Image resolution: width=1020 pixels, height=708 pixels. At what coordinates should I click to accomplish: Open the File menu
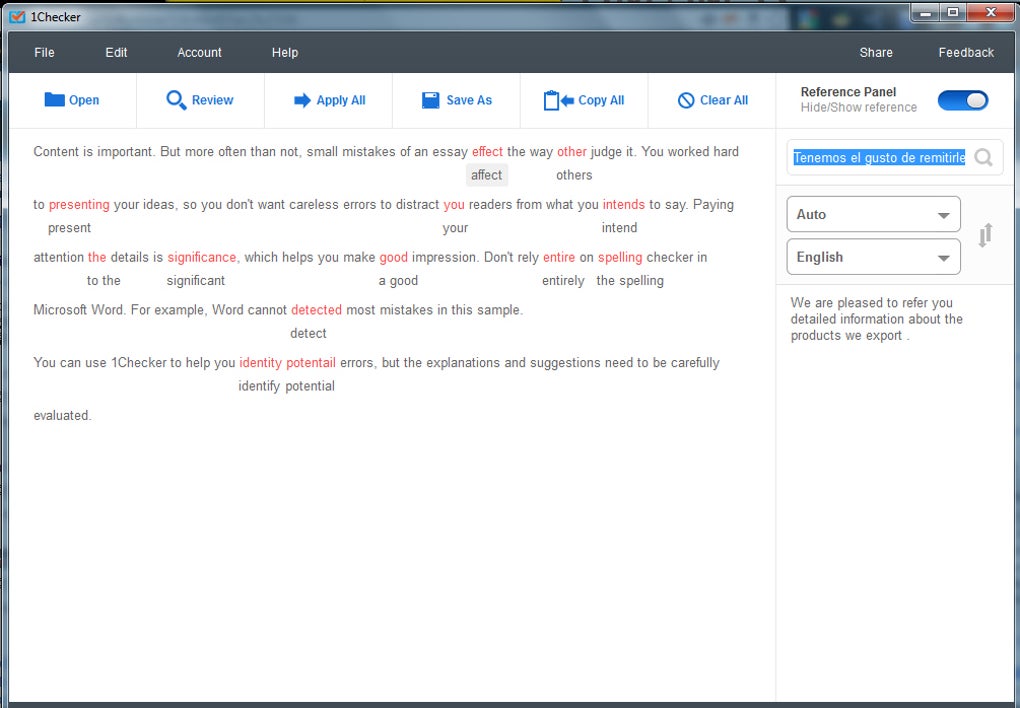tap(44, 53)
